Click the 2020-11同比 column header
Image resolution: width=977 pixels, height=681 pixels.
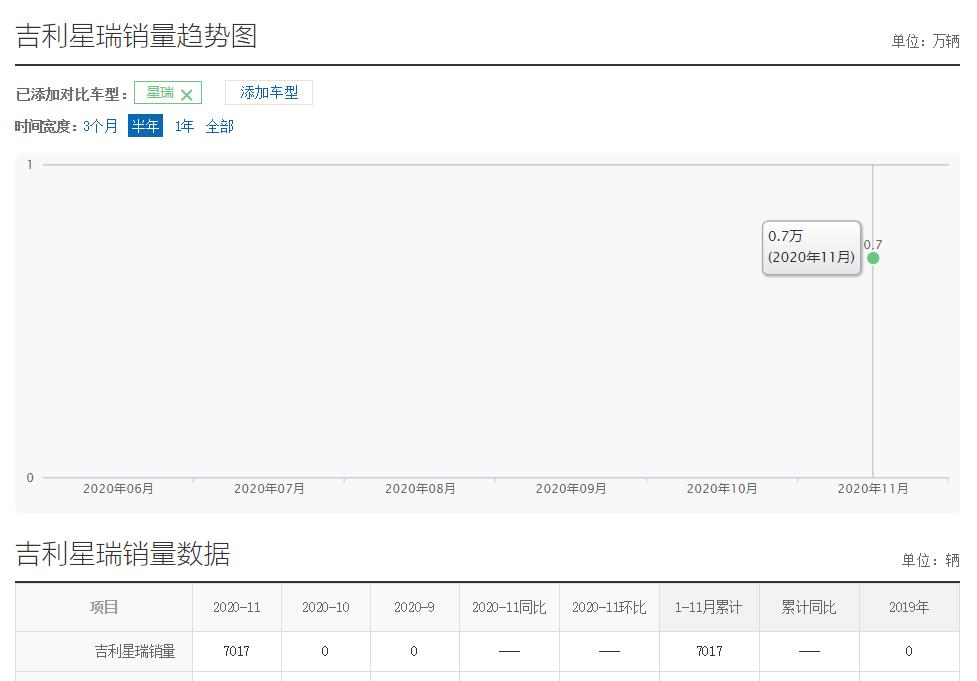(509, 607)
